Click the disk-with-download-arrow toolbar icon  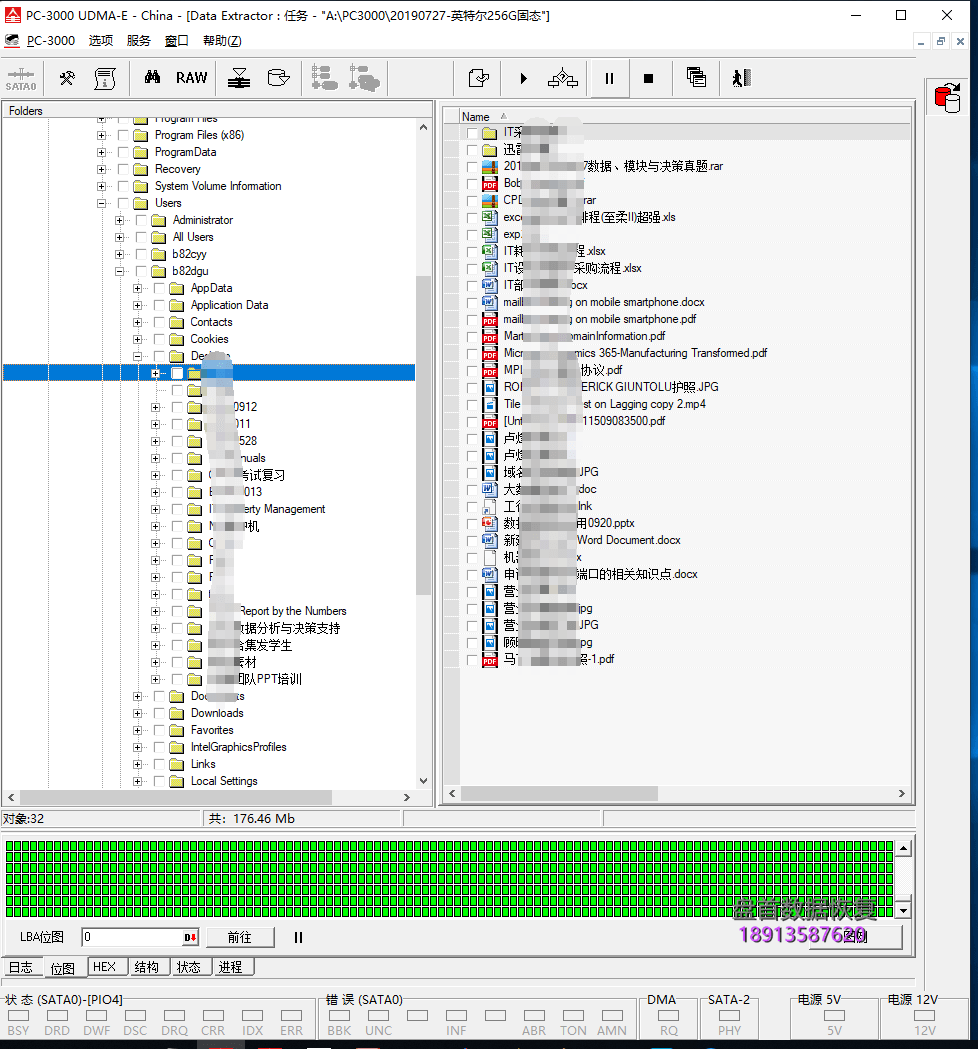(239, 78)
